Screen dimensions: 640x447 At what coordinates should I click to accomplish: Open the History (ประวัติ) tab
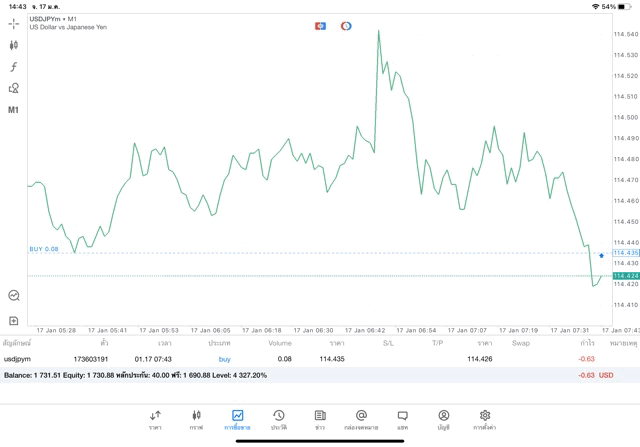pyautogui.click(x=279, y=420)
